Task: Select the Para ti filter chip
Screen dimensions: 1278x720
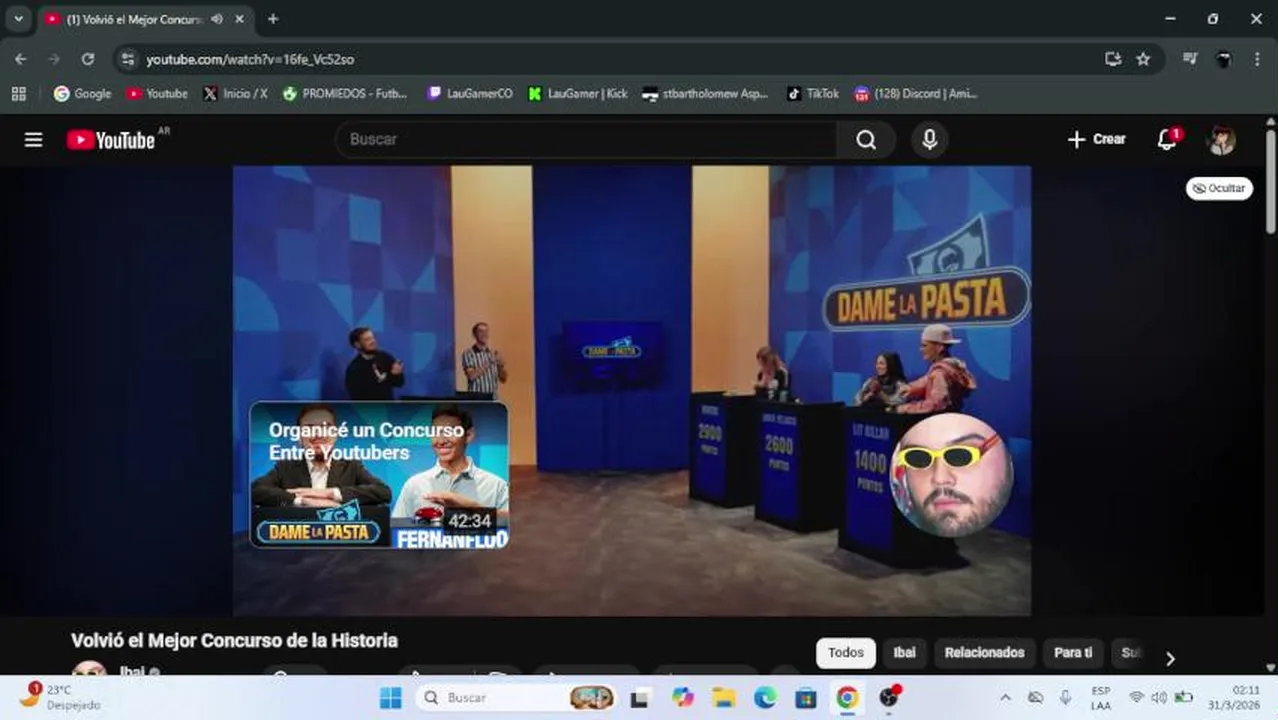Action: [x=1073, y=653]
